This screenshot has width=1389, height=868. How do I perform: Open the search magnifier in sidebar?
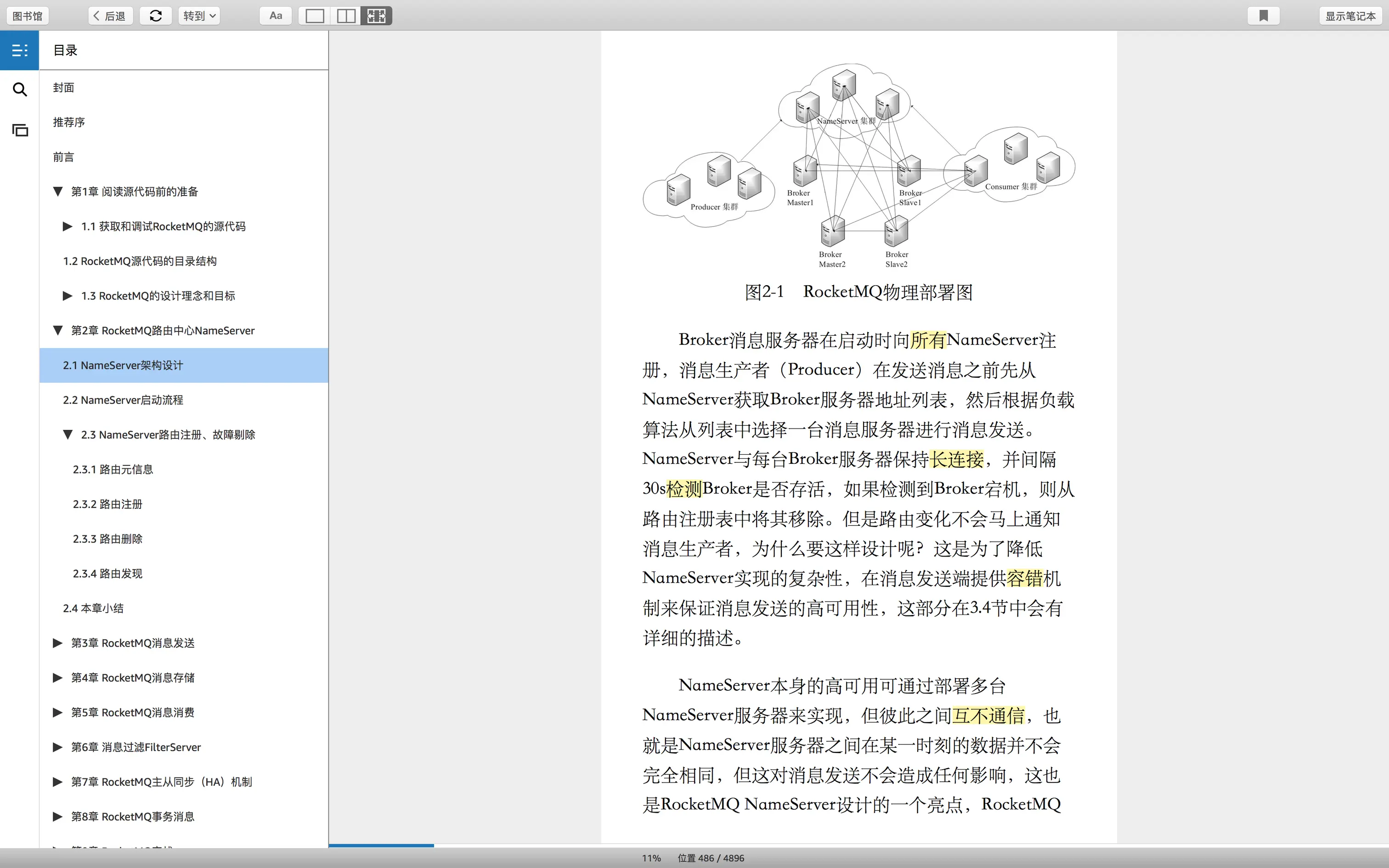click(x=19, y=90)
